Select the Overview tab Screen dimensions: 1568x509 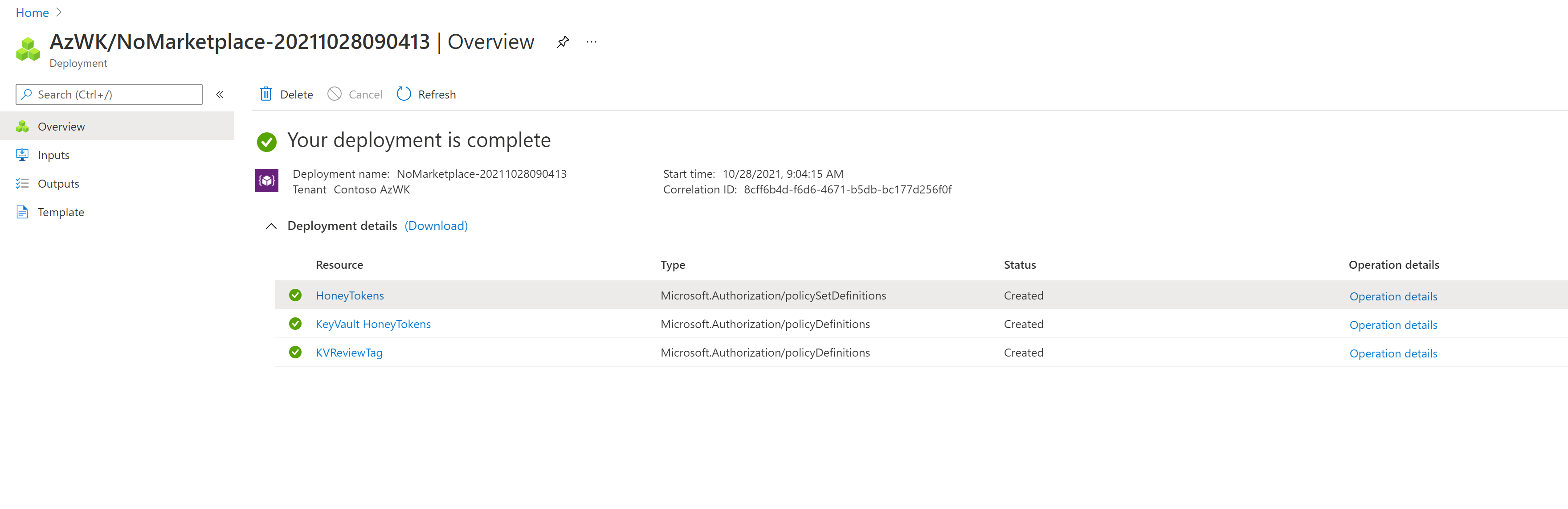tap(61, 126)
